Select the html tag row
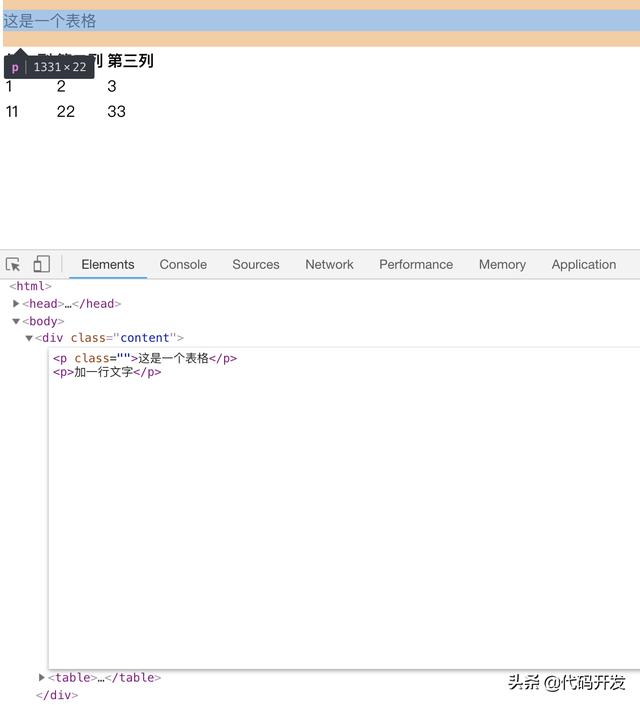Screen dimensions: 640x705 tap(31, 286)
